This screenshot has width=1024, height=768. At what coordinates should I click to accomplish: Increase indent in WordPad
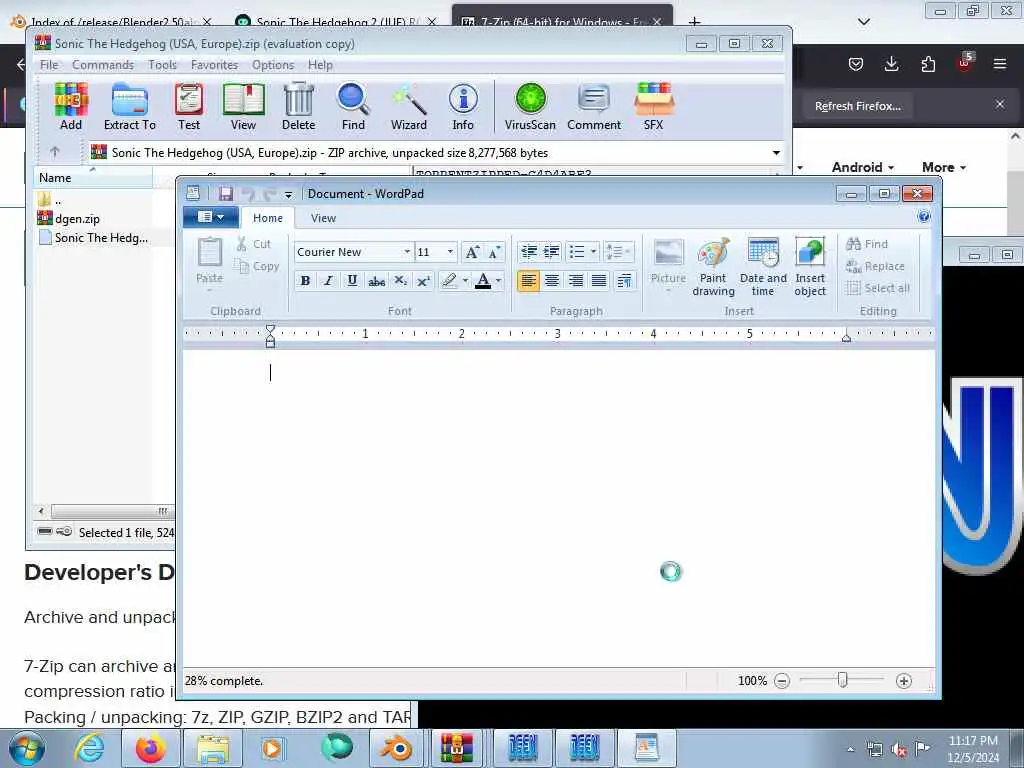(551, 252)
